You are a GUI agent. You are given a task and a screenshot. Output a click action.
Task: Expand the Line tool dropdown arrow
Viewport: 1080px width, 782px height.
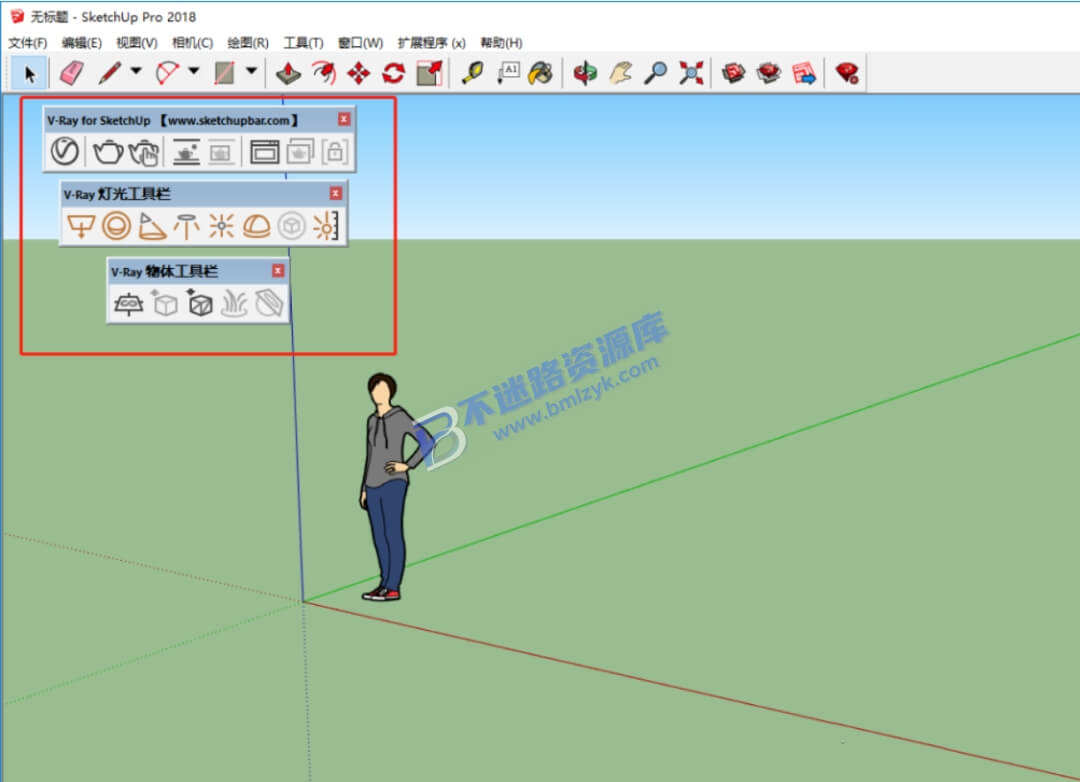click(x=136, y=71)
